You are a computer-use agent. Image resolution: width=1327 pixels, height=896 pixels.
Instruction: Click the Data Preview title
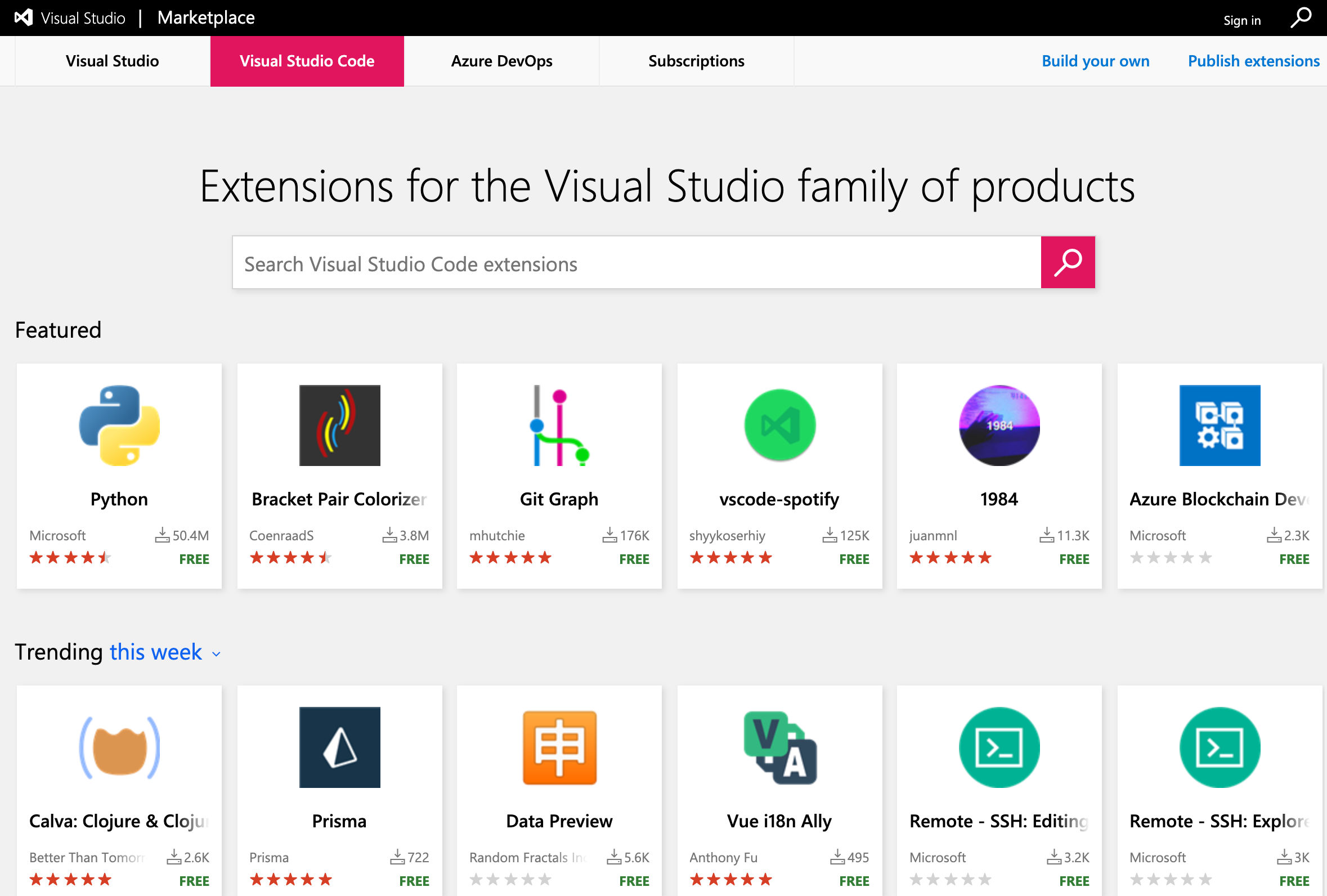(x=559, y=821)
